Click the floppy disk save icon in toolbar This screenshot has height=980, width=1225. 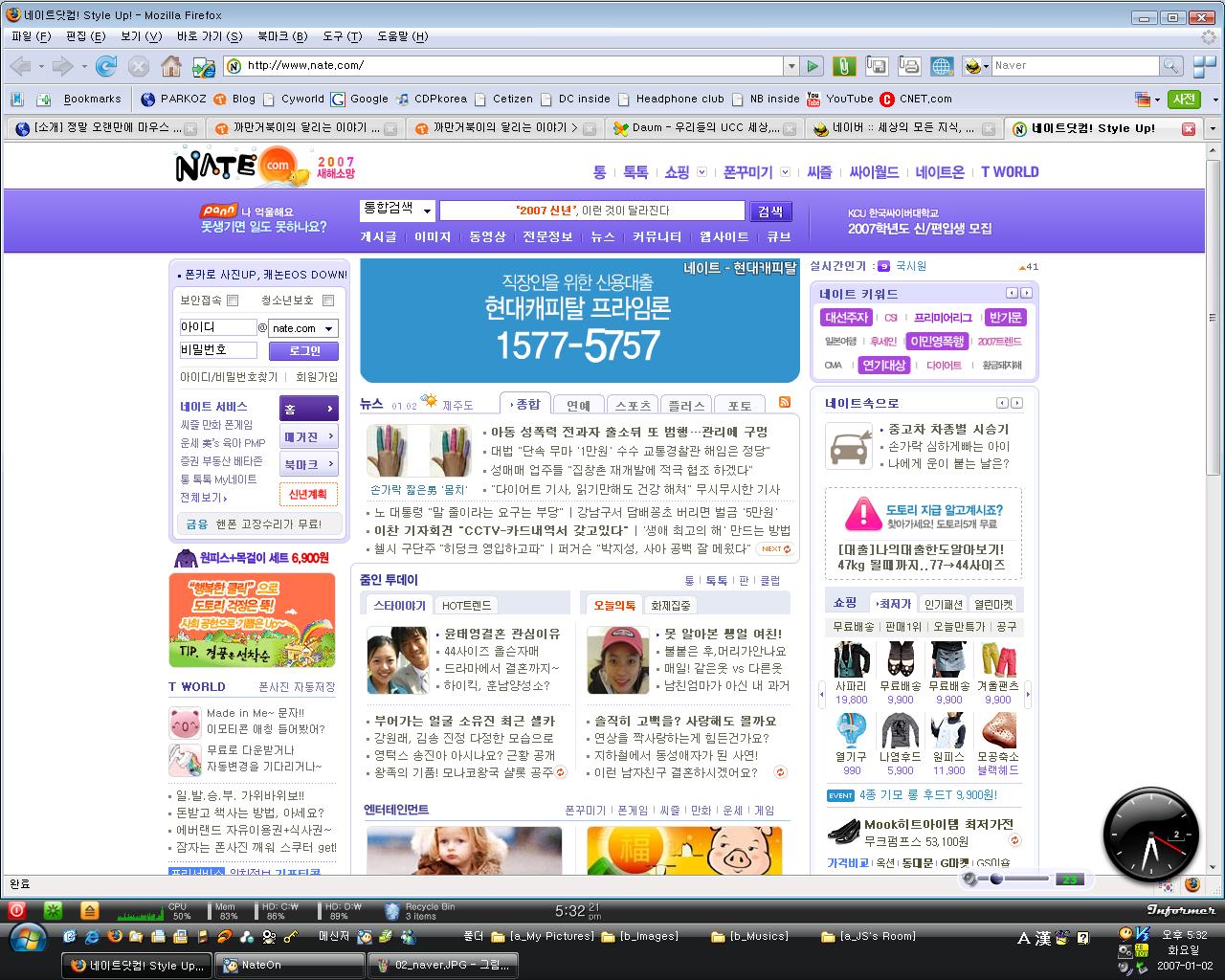pos(876,66)
